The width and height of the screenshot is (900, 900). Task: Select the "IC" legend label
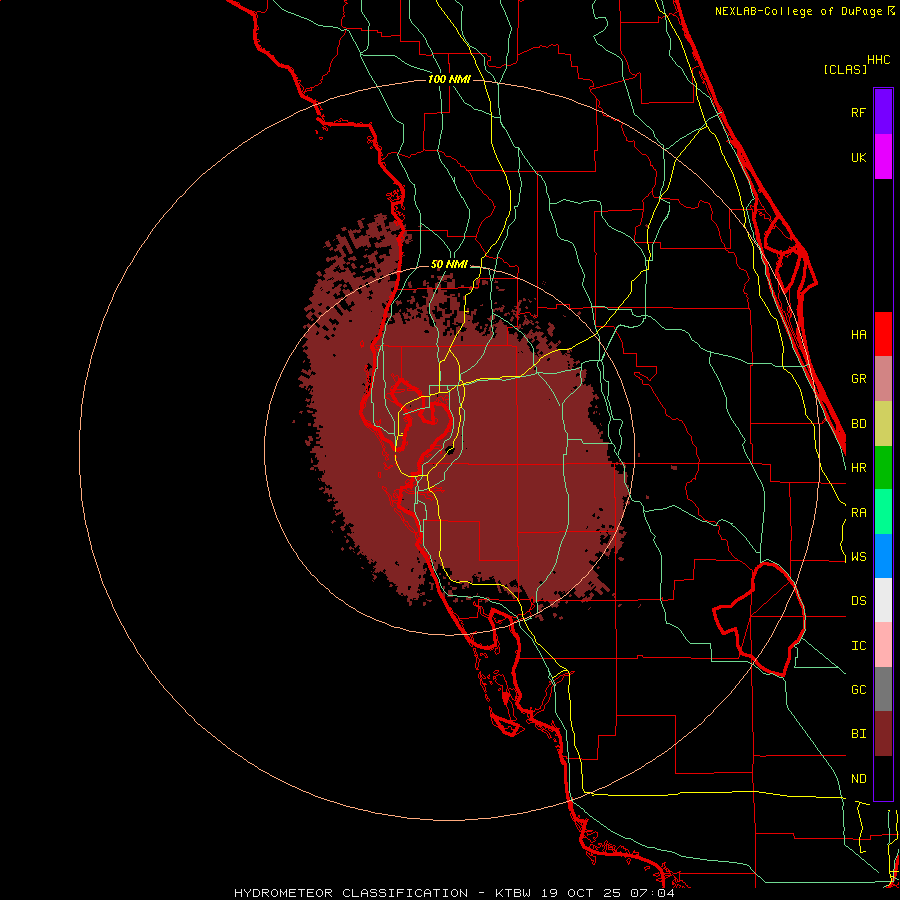coord(858,646)
